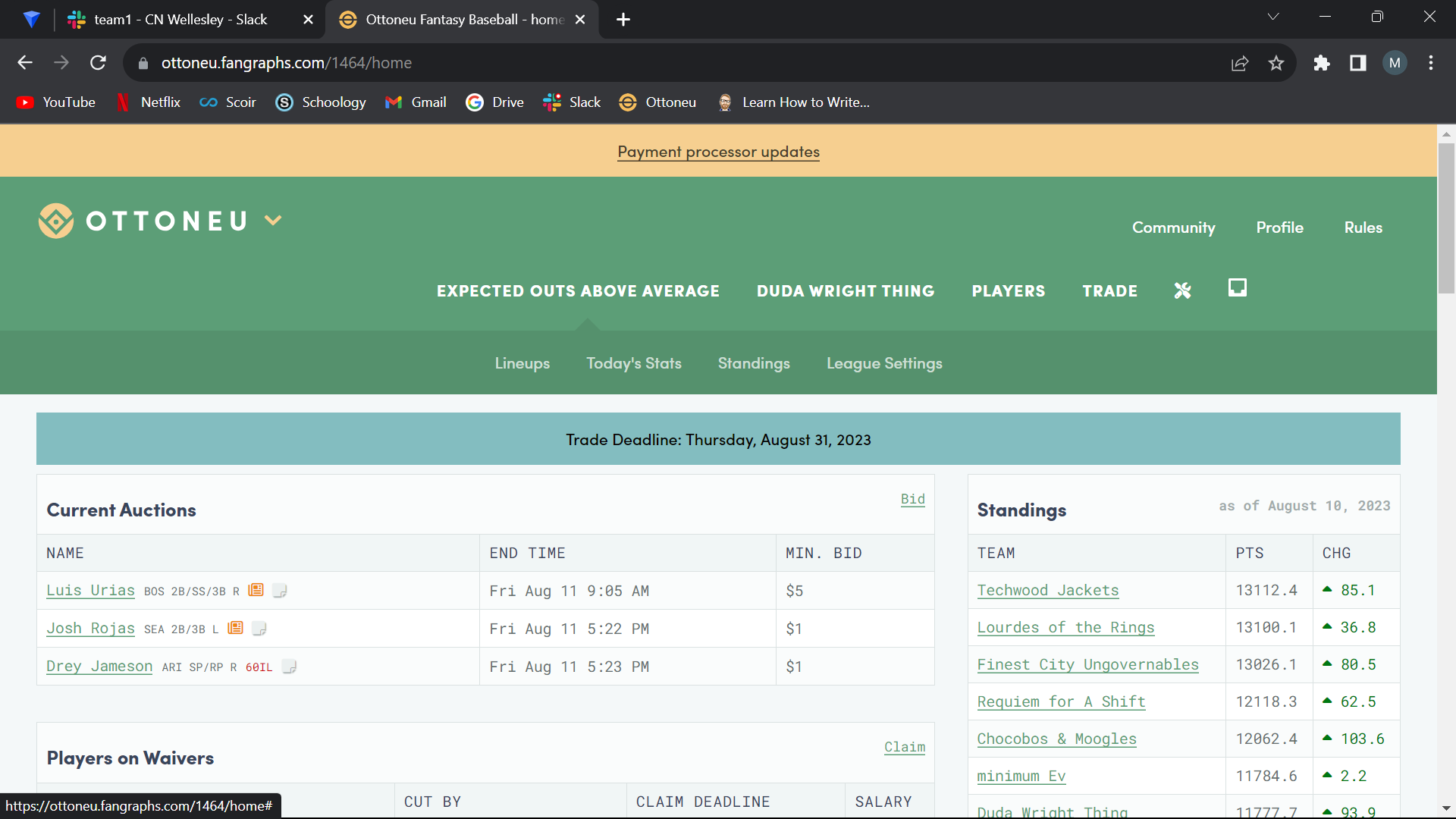Open the note icon next to Drey Jameson
Screen dimensions: 1456x819
289,666
